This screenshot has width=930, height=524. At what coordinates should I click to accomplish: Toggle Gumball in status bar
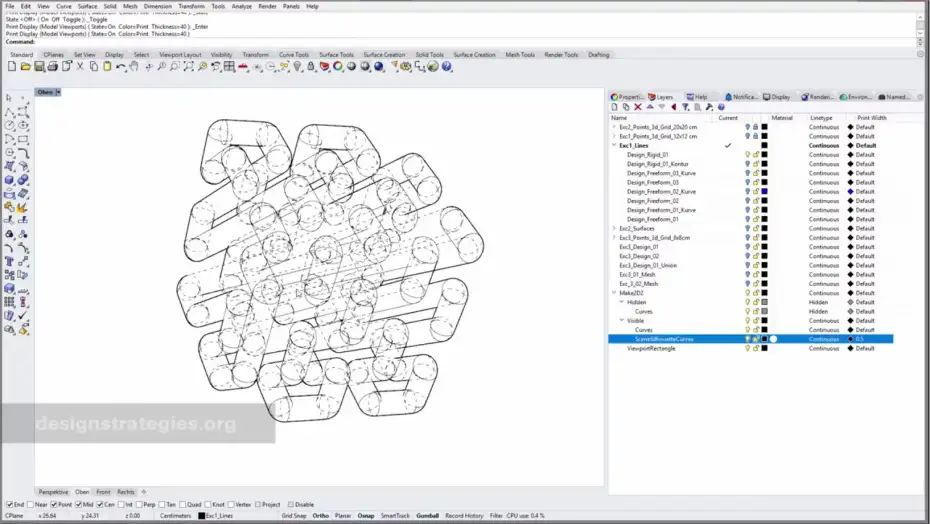(427, 516)
